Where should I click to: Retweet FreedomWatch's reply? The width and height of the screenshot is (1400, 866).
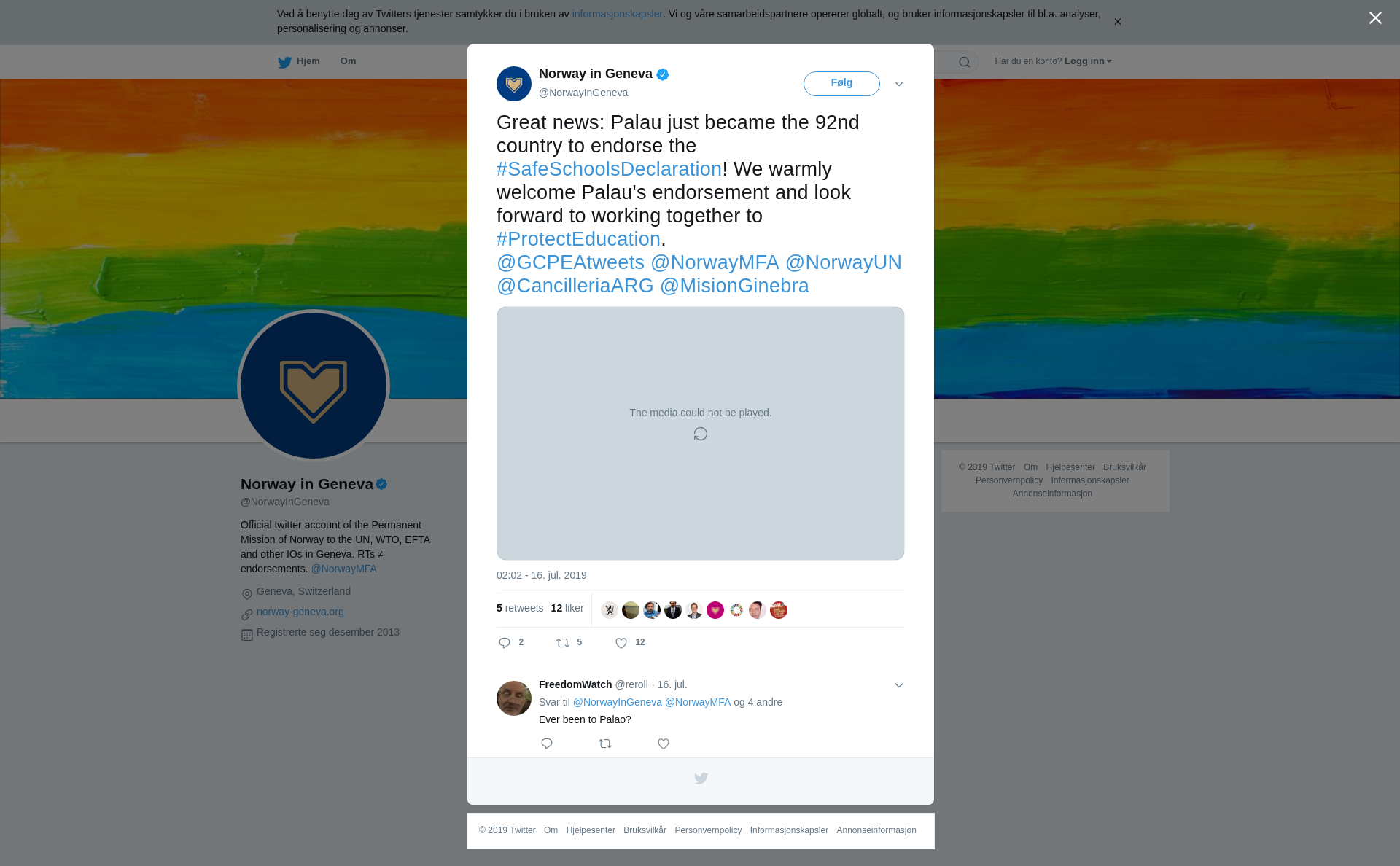pyautogui.click(x=605, y=744)
